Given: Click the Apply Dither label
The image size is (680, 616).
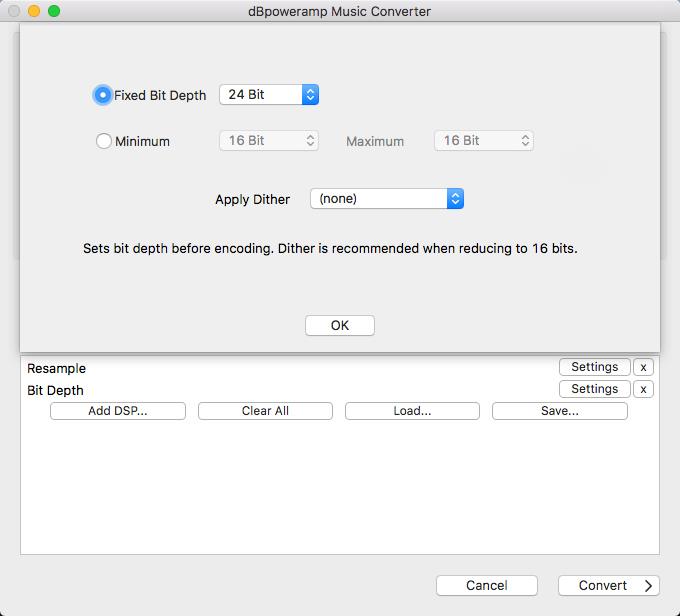Looking at the screenshot, I should [252, 200].
